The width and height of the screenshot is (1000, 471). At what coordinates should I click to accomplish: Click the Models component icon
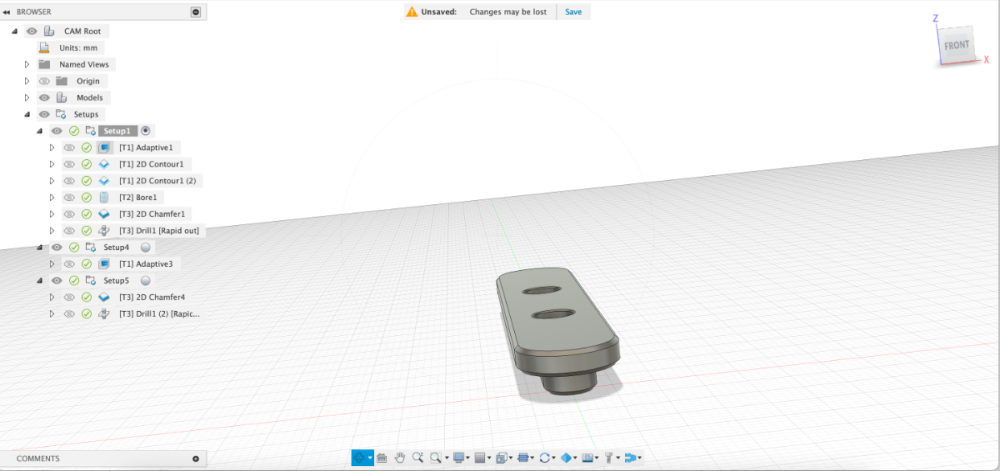[61, 98]
